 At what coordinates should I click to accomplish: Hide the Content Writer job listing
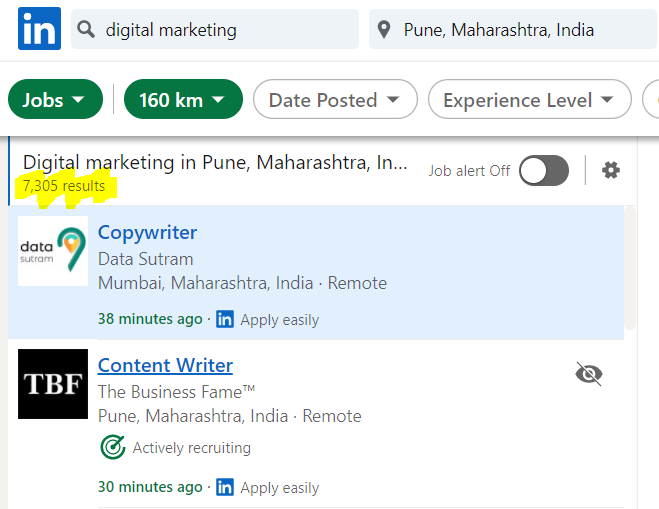(589, 374)
